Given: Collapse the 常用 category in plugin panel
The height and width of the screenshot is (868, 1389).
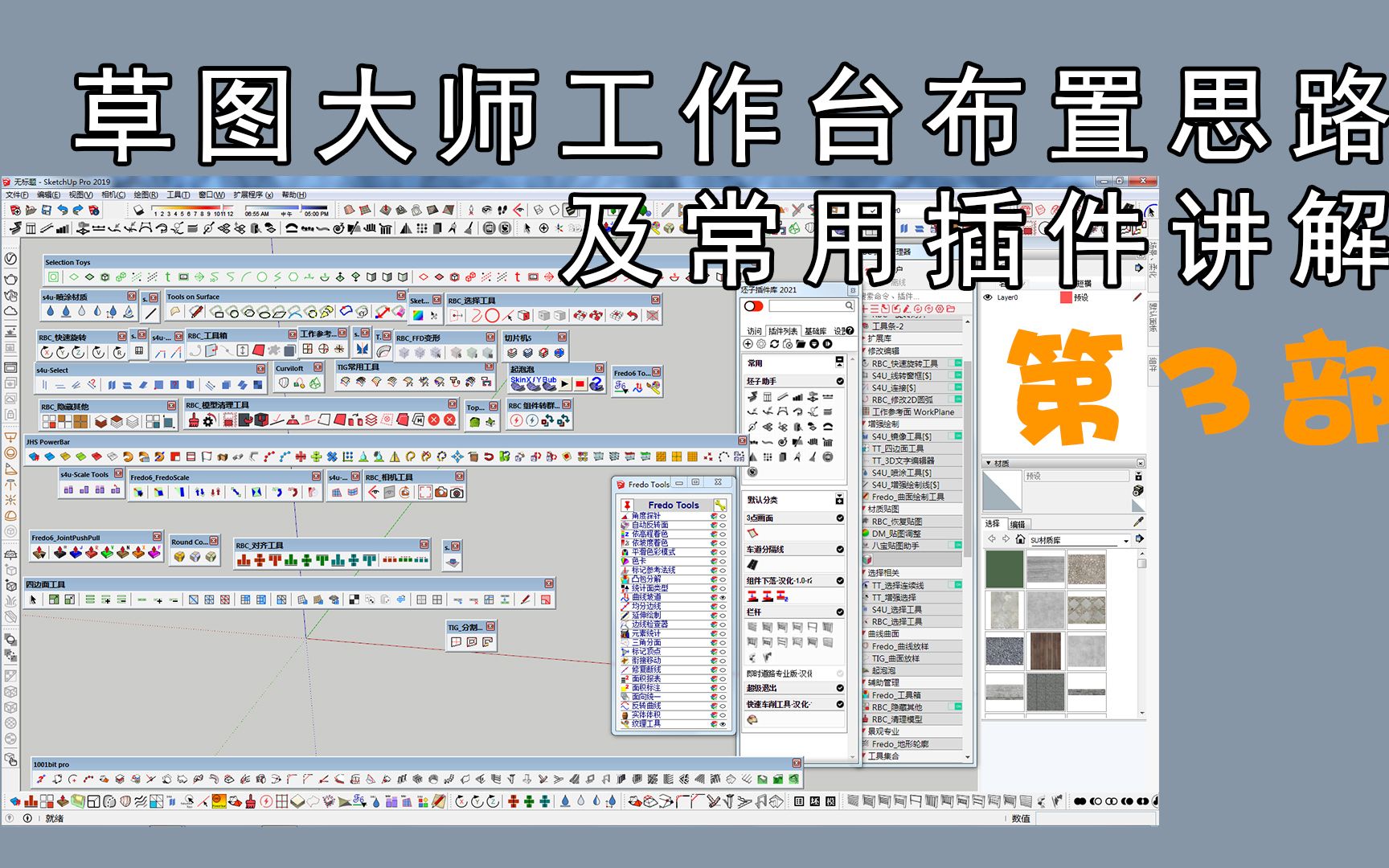Looking at the screenshot, I should (x=840, y=362).
